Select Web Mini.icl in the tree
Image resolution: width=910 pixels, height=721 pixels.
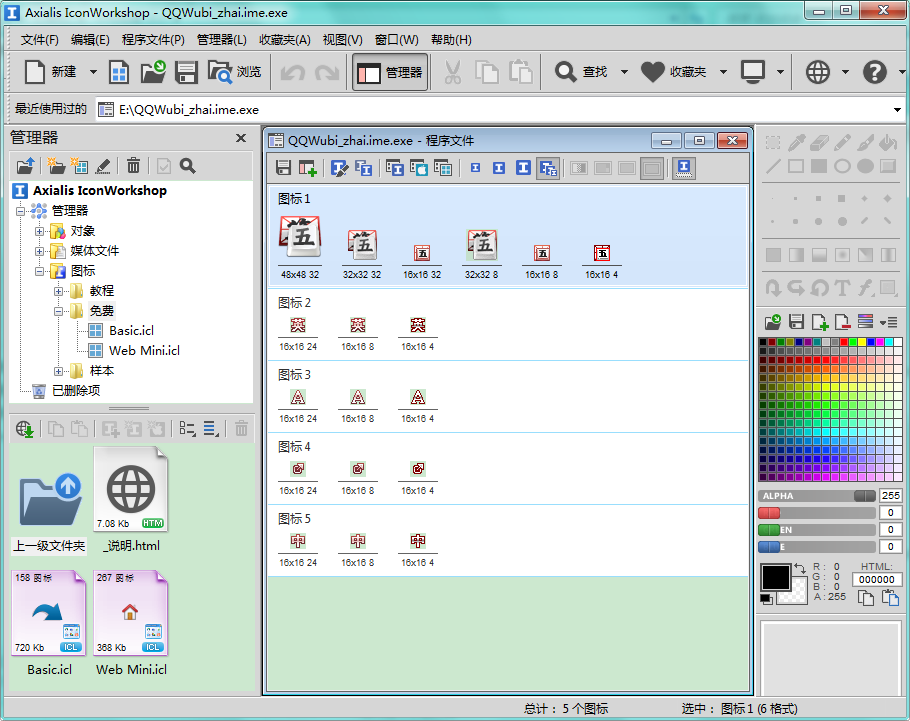pyautogui.click(x=144, y=351)
